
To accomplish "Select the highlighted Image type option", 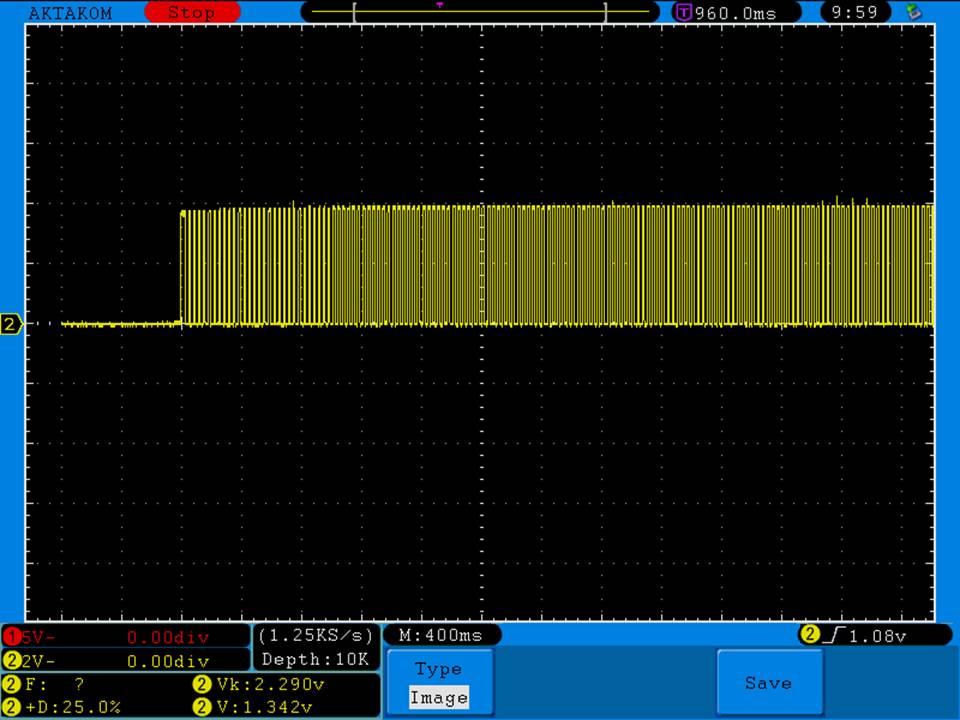I will click(438, 698).
